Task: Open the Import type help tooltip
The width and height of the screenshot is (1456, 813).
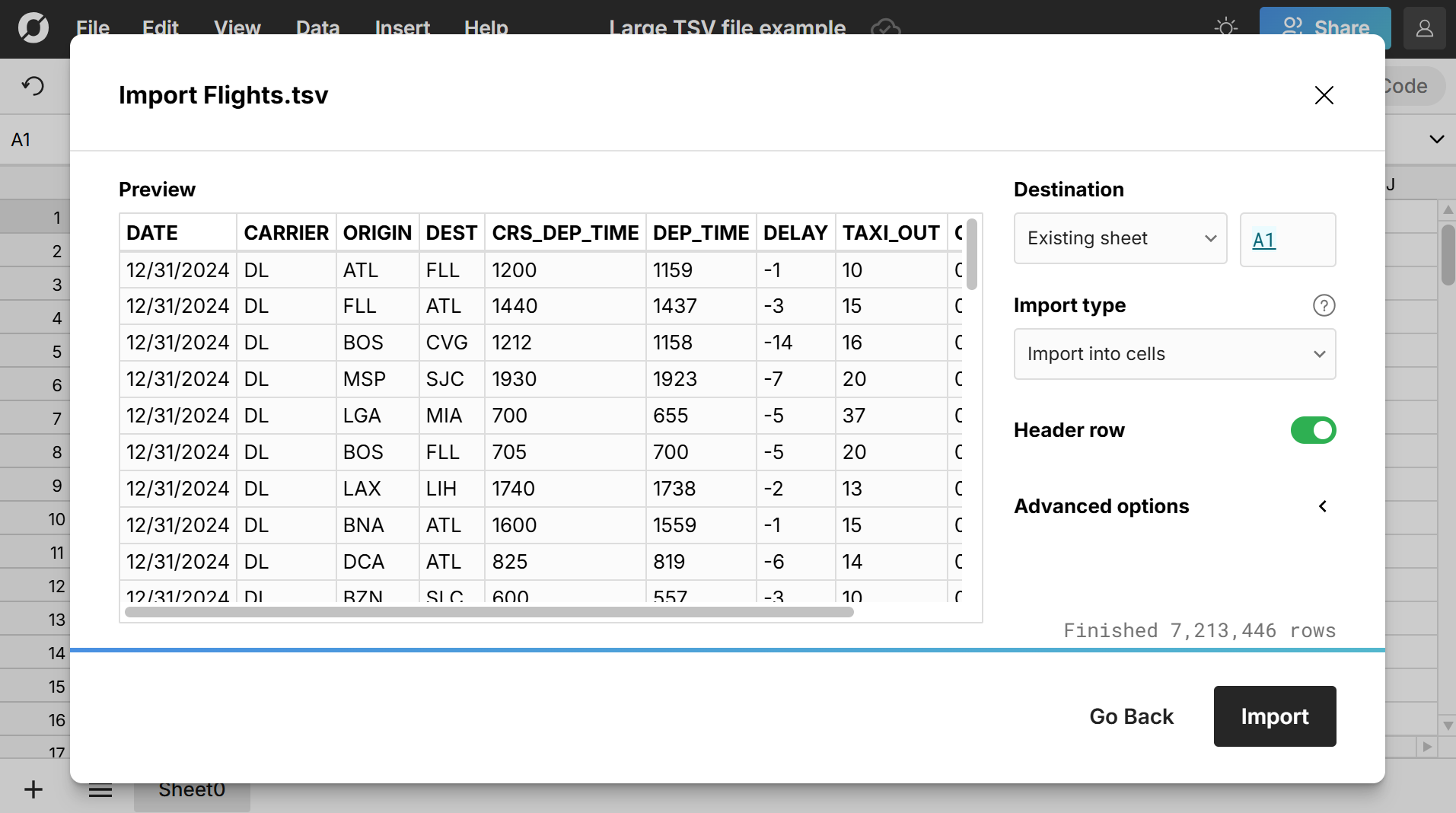Action: point(1324,305)
